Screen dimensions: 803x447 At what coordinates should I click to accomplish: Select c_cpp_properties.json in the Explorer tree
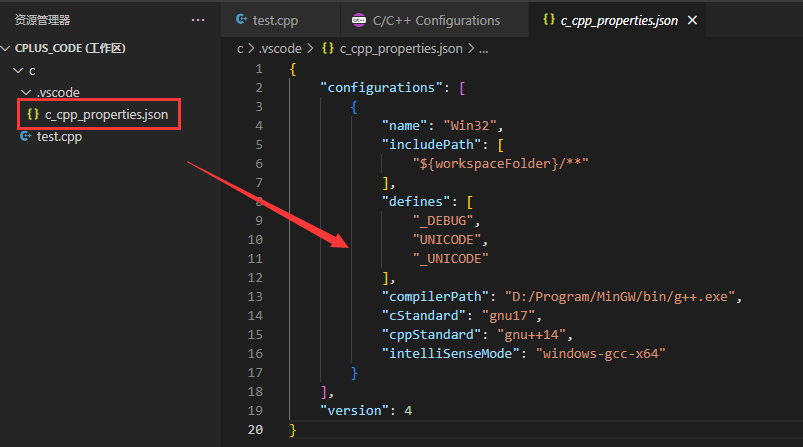pyautogui.click(x=106, y=115)
